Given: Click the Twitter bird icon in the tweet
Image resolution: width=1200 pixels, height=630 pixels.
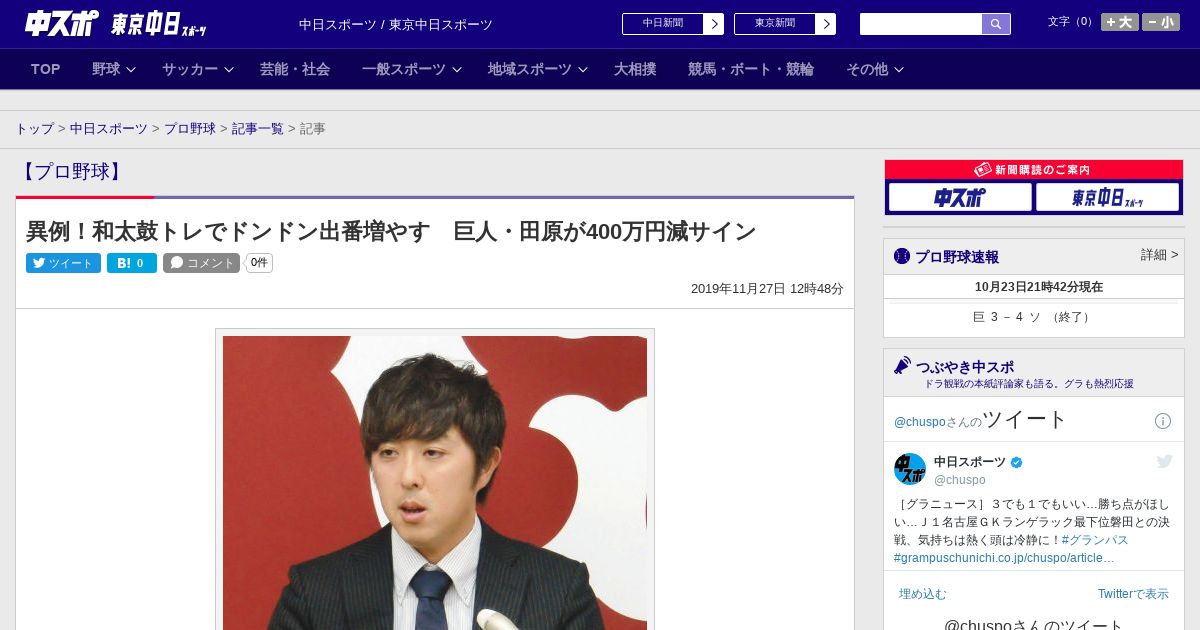Looking at the screenshot, I should tap(1164, 461).
